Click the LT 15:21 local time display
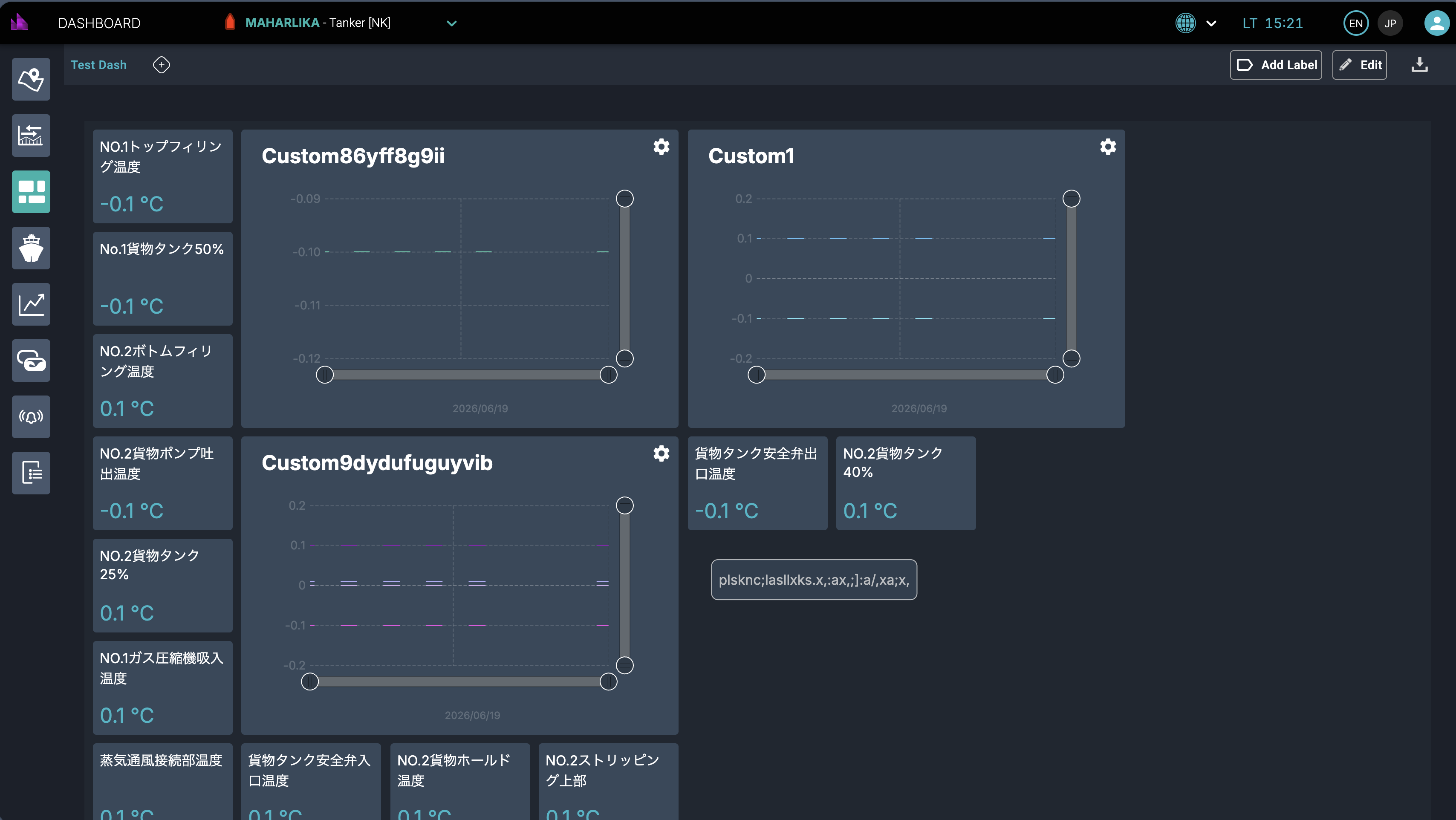Viewport: 1456px width, 820px height. click(x=1273, y=23)
